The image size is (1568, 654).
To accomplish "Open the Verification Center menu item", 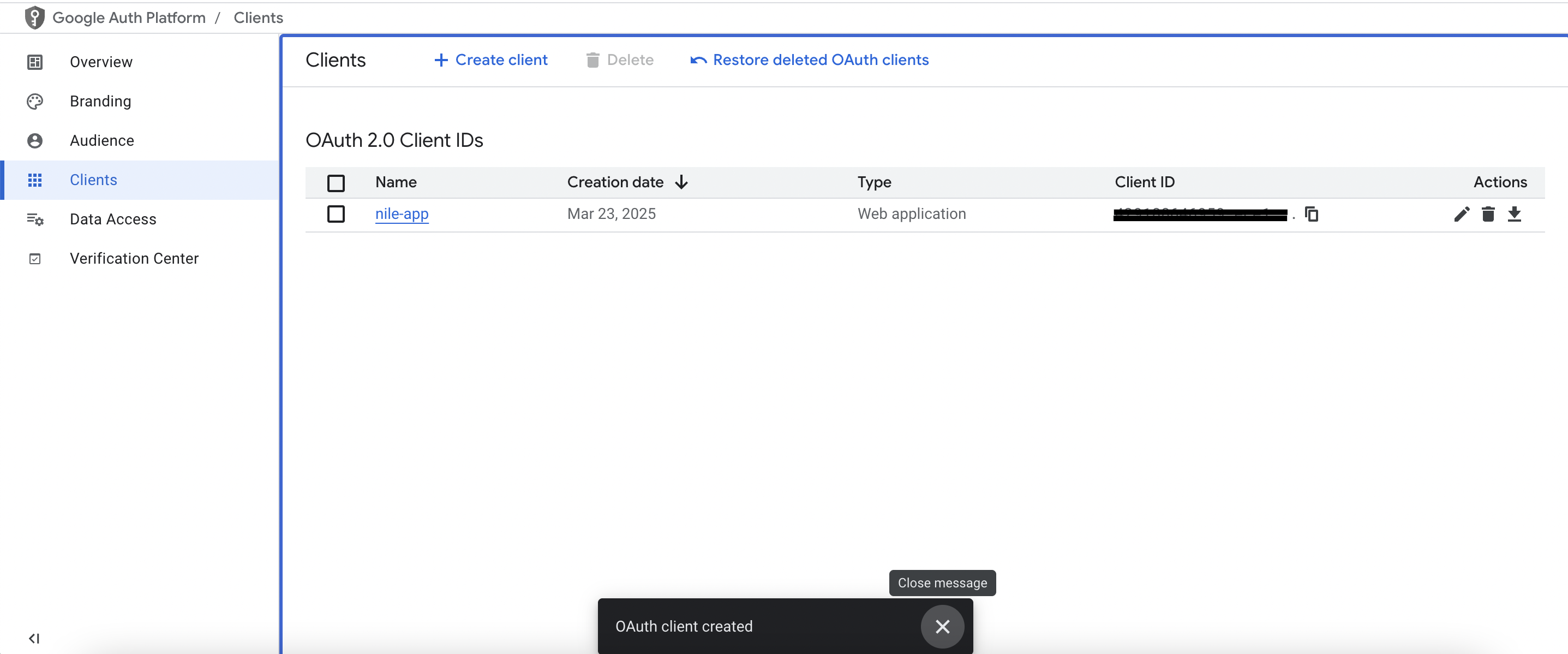I will 134,259.
